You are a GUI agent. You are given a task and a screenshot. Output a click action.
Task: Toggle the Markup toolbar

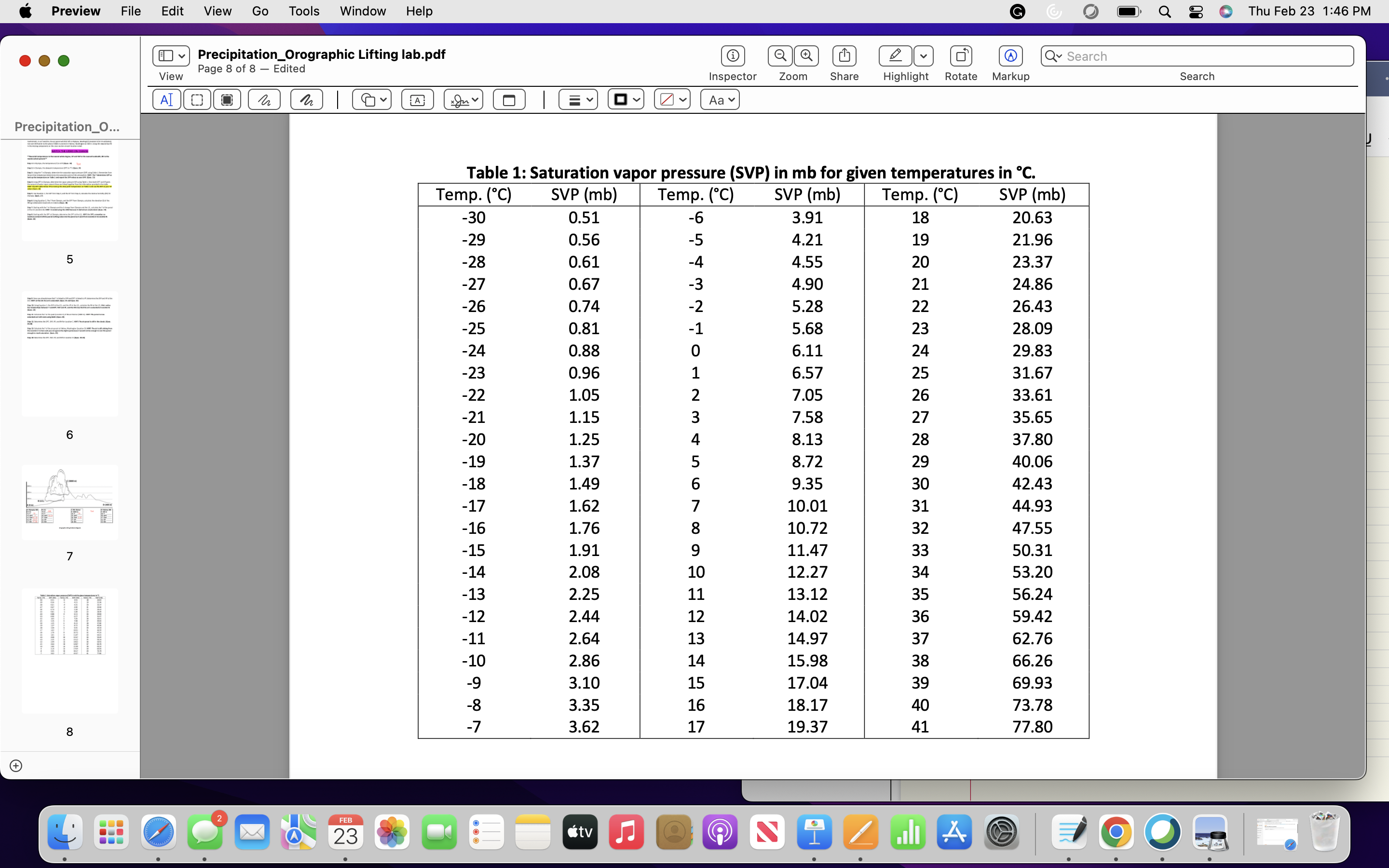point(1010,55)
